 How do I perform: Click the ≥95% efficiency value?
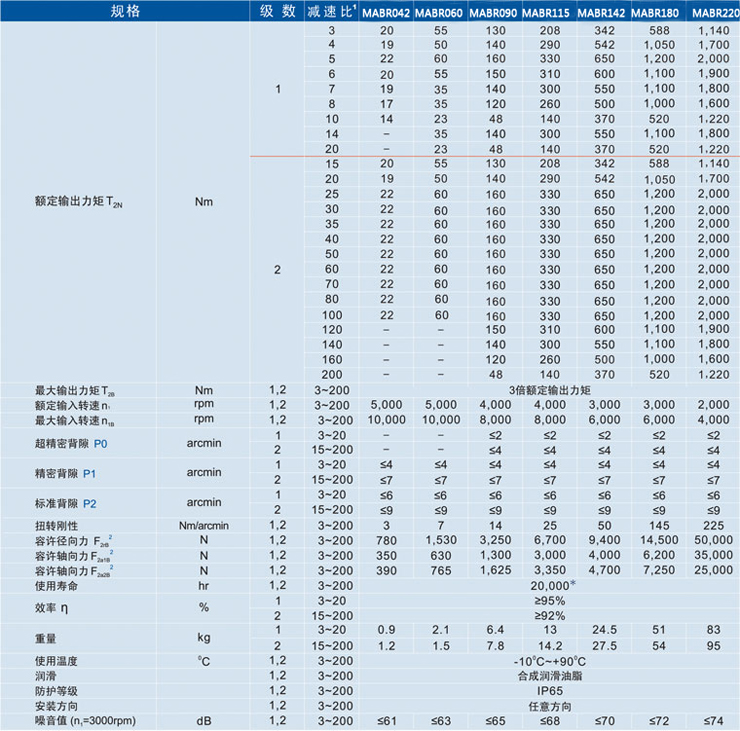click(548, 600)
